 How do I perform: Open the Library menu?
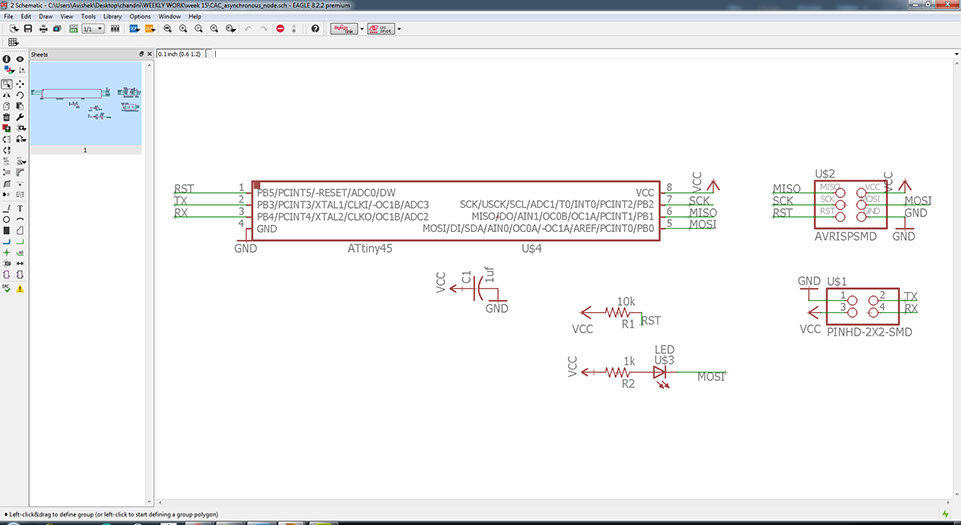(x=112, y=17)
